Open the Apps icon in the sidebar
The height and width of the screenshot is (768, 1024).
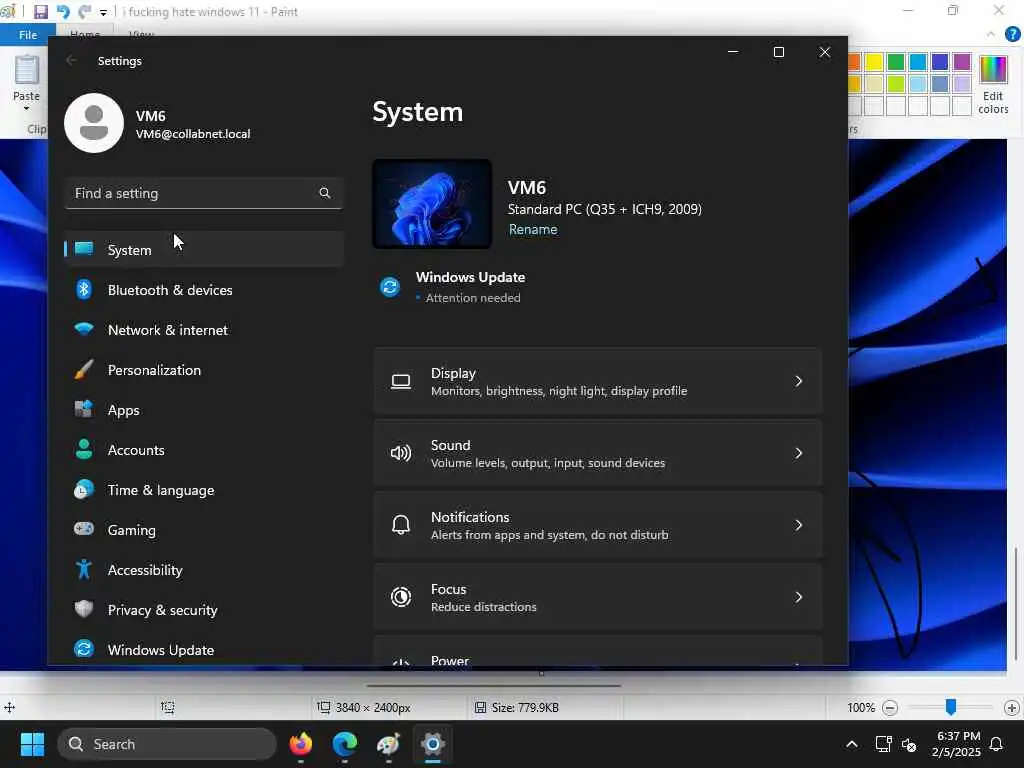tap(84, 409)
